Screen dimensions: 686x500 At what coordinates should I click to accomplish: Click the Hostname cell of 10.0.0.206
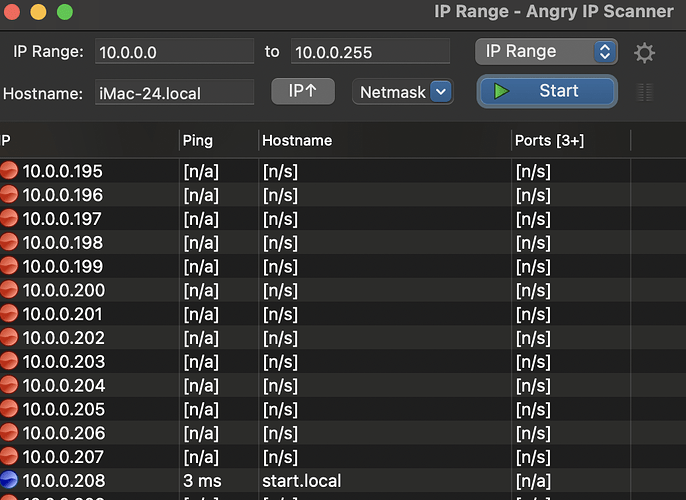pos(385,433)
